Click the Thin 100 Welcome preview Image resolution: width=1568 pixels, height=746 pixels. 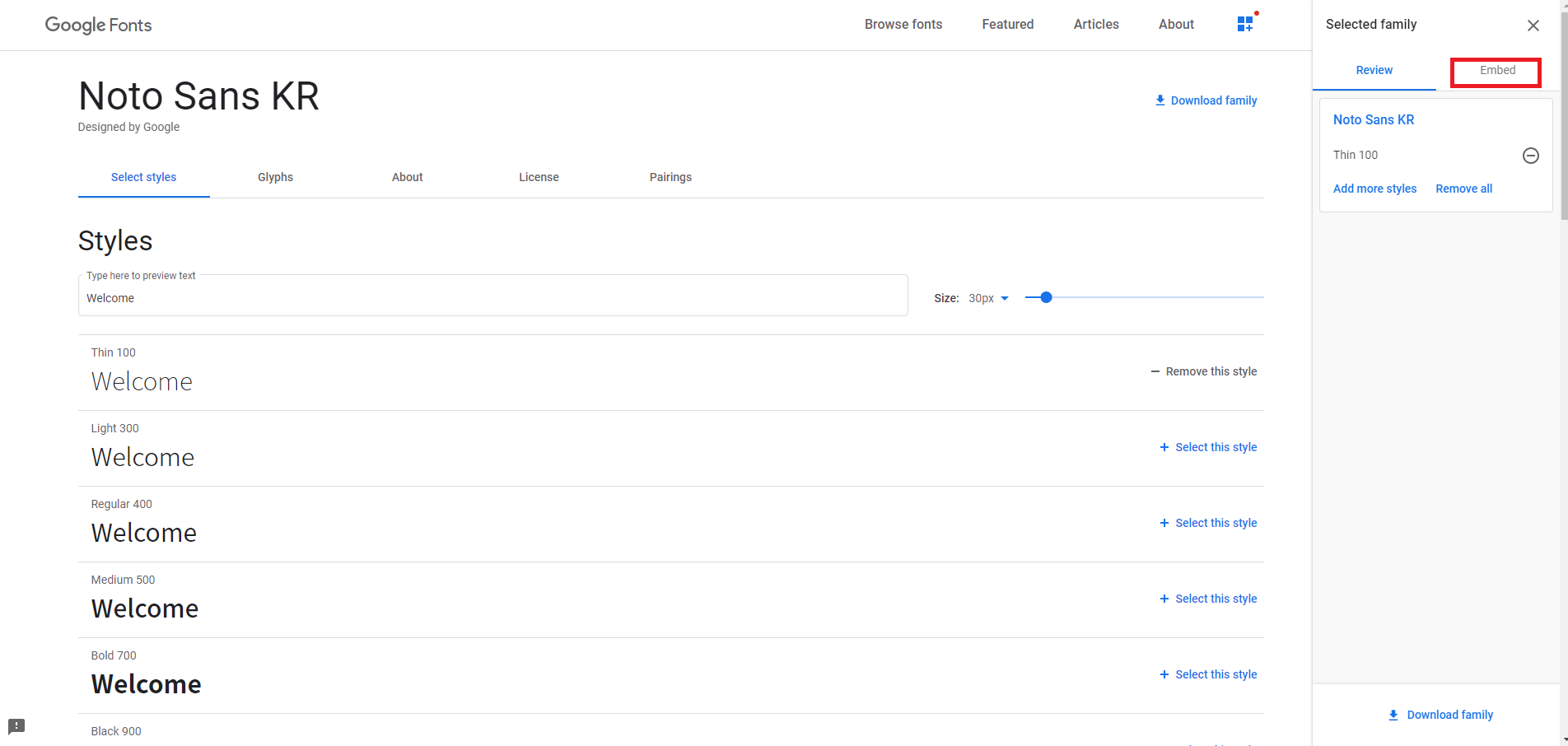[142, 382]
